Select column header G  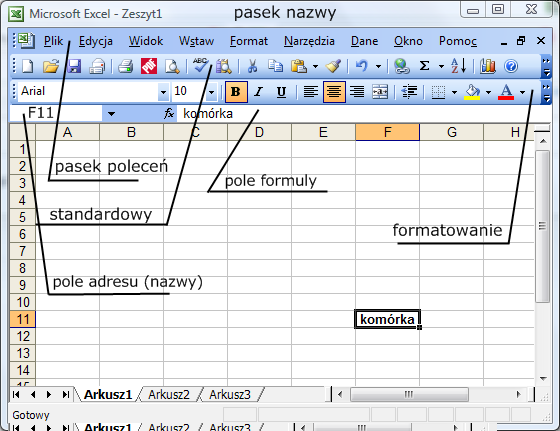point(451,132)
